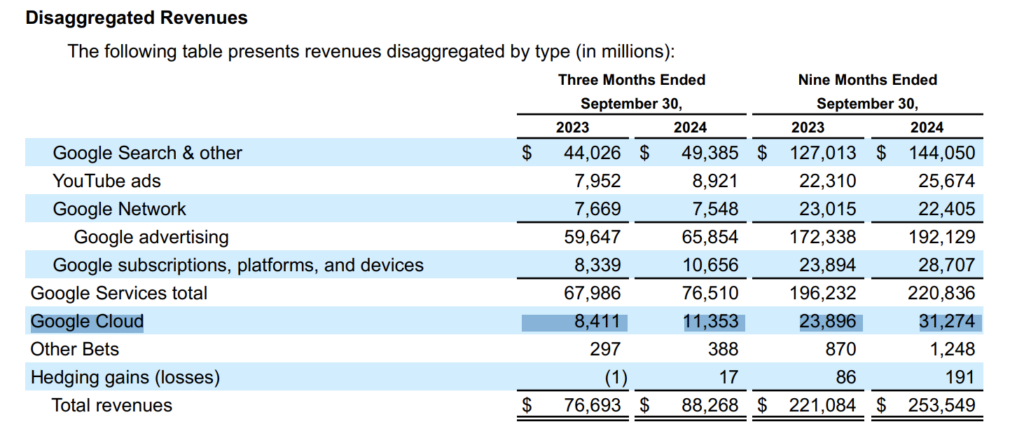
Task: Click the value 28,707
Action: coord(947,265)
